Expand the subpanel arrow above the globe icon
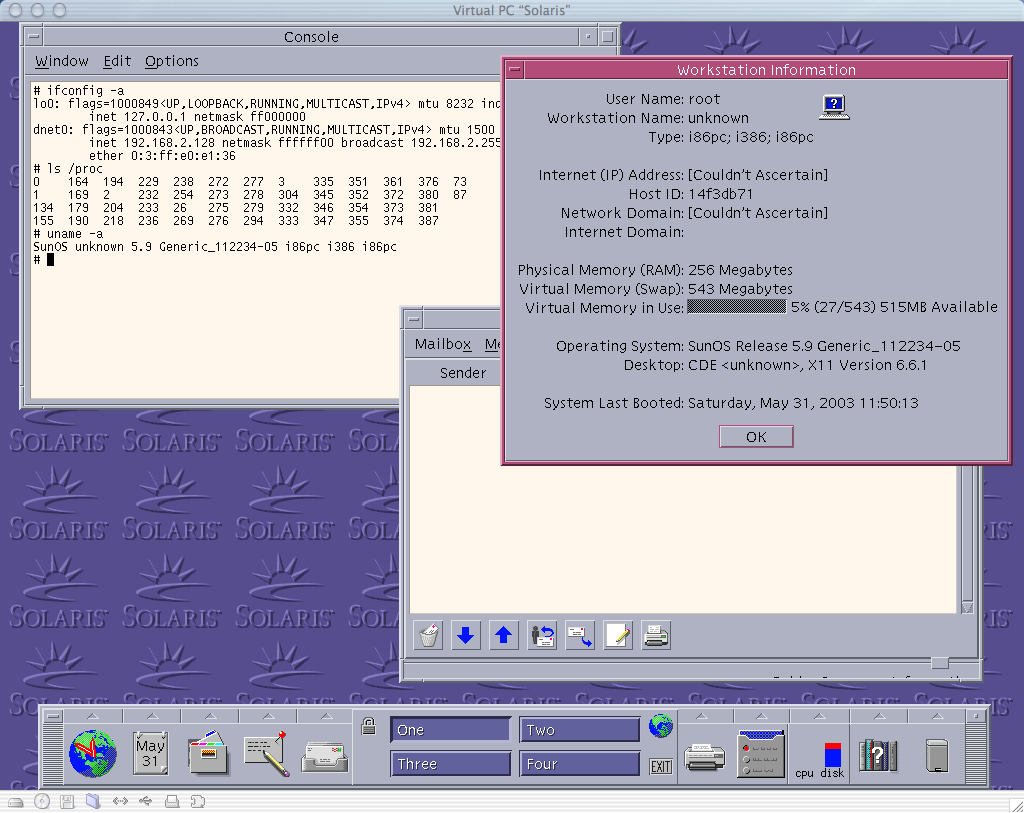This screenshot has height=813, width=1024. click(93, 716)
